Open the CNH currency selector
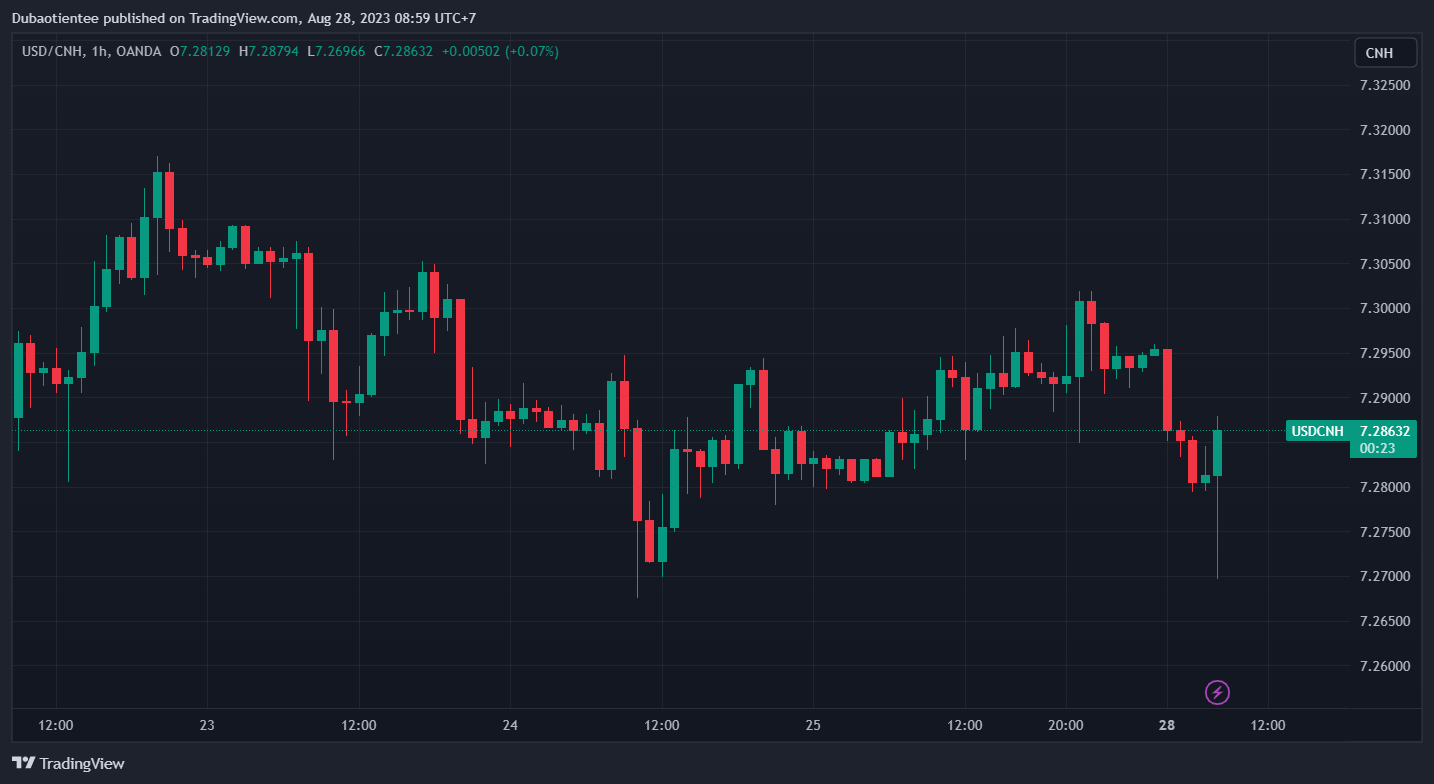 pyautogui.click(x=1385, y=52)
